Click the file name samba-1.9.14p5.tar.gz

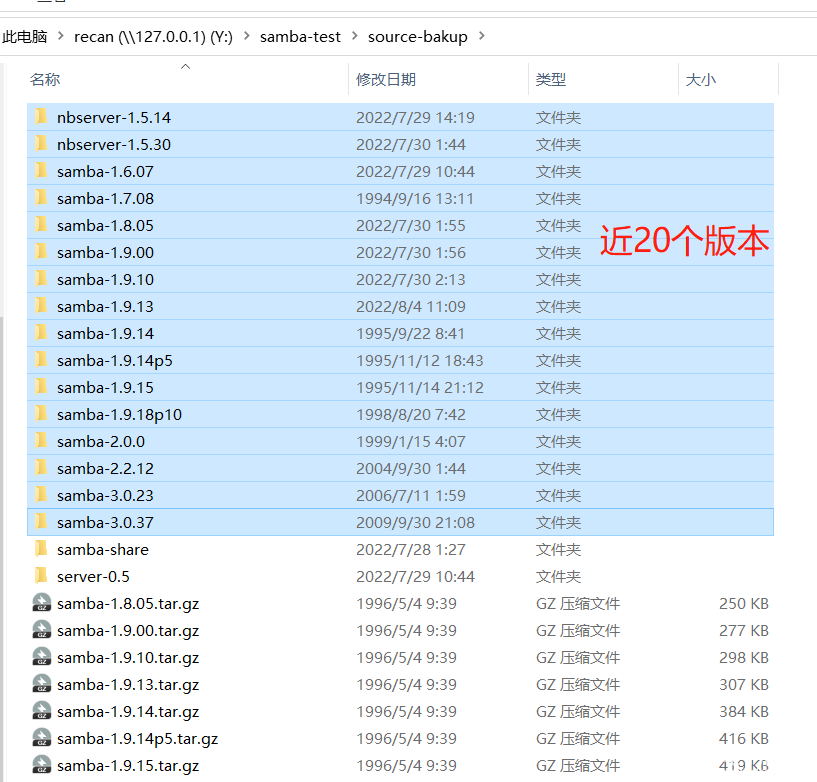138,739
